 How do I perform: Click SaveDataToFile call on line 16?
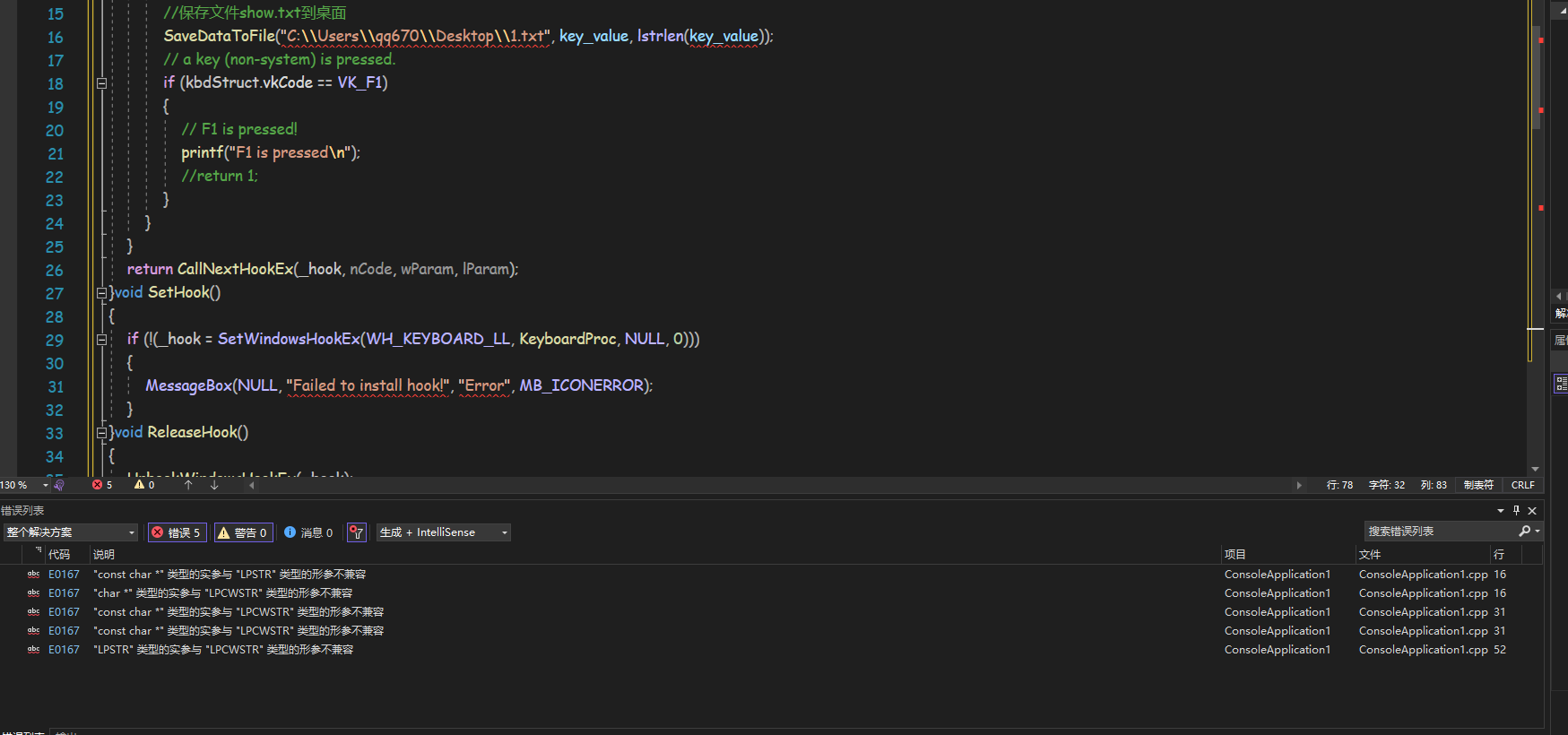coord(218,36)
